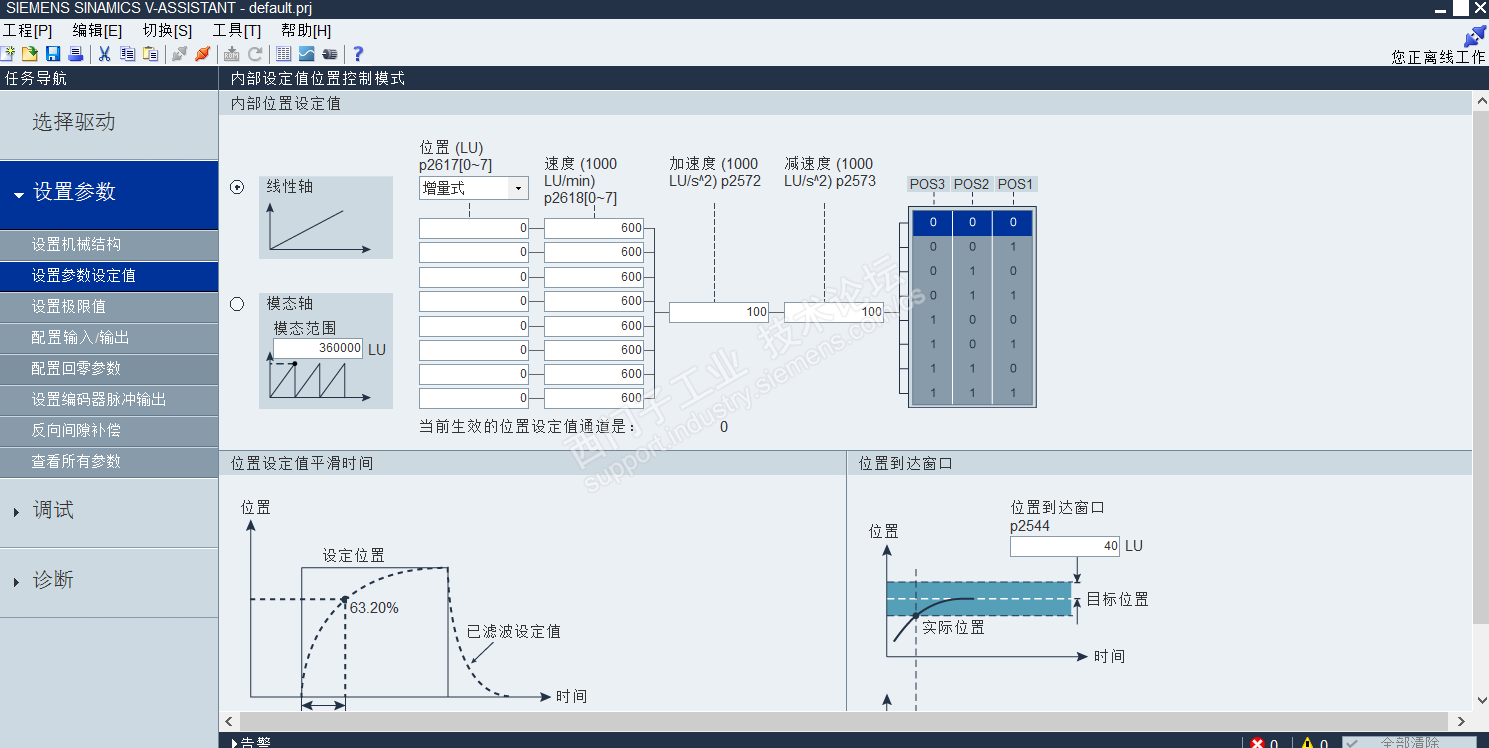Click the POS1 column header
Viewport: 1489px width, 748px height.
(x=1015, y=184)
